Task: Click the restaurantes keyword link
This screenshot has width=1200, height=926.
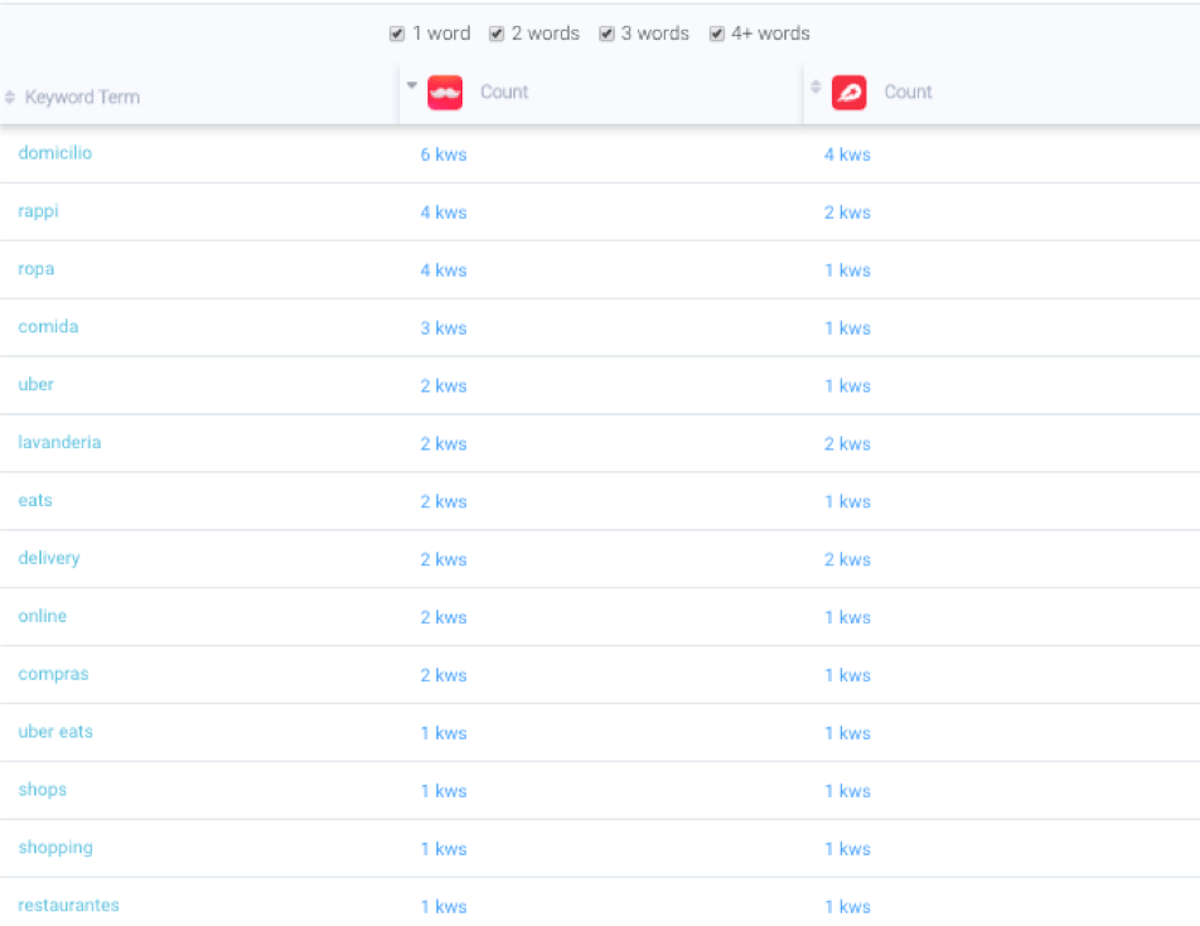Action: (68, 905)
